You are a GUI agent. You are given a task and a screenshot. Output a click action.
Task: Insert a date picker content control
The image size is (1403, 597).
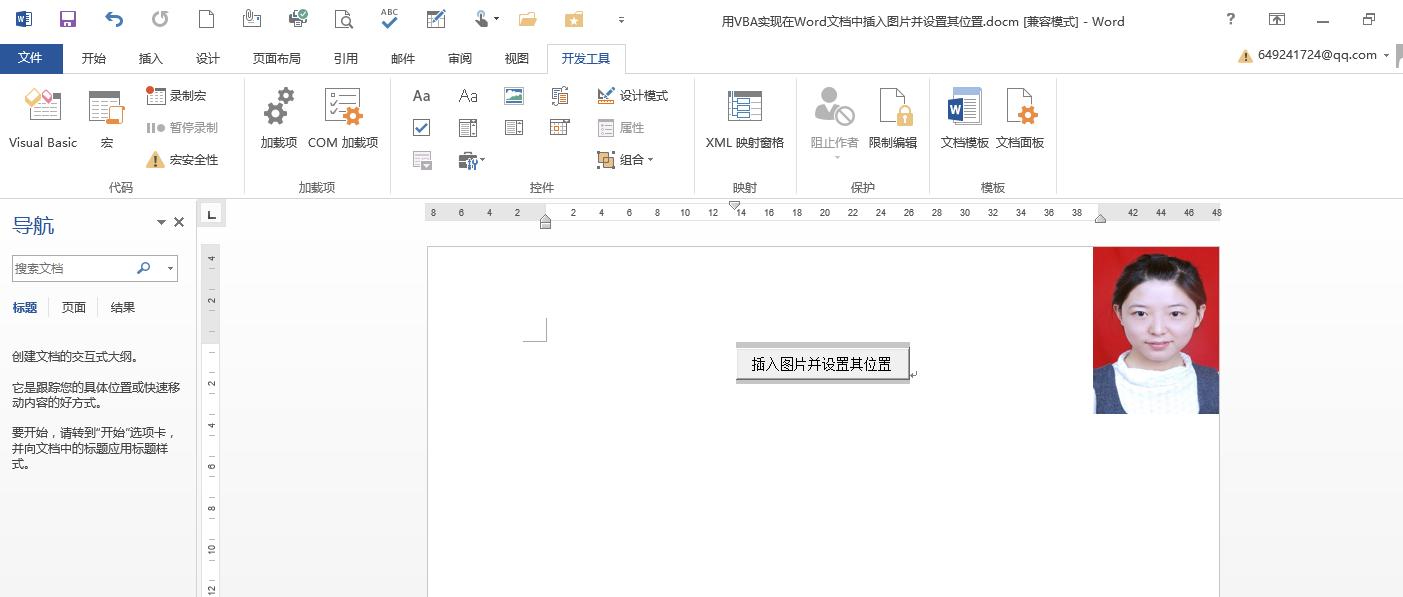tap(560, 128)
